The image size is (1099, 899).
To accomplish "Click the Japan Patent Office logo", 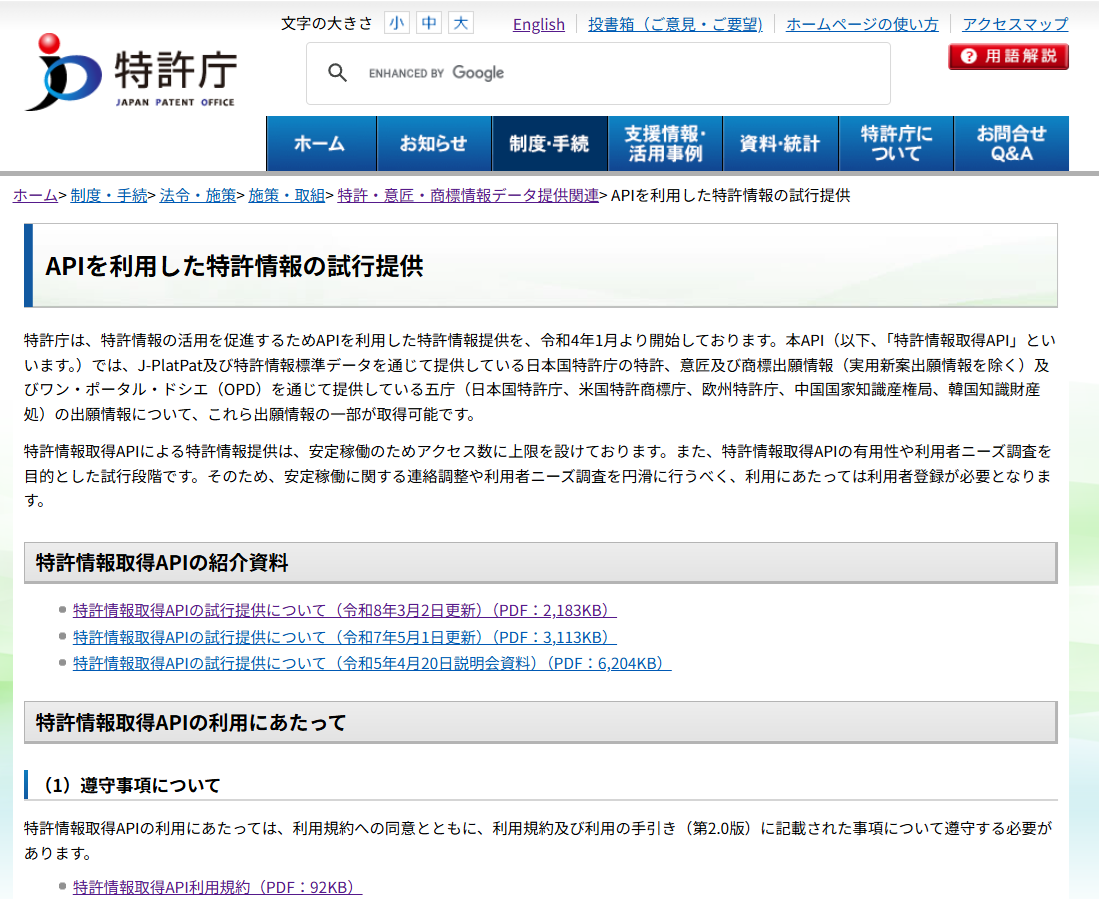I will point(131,72).
